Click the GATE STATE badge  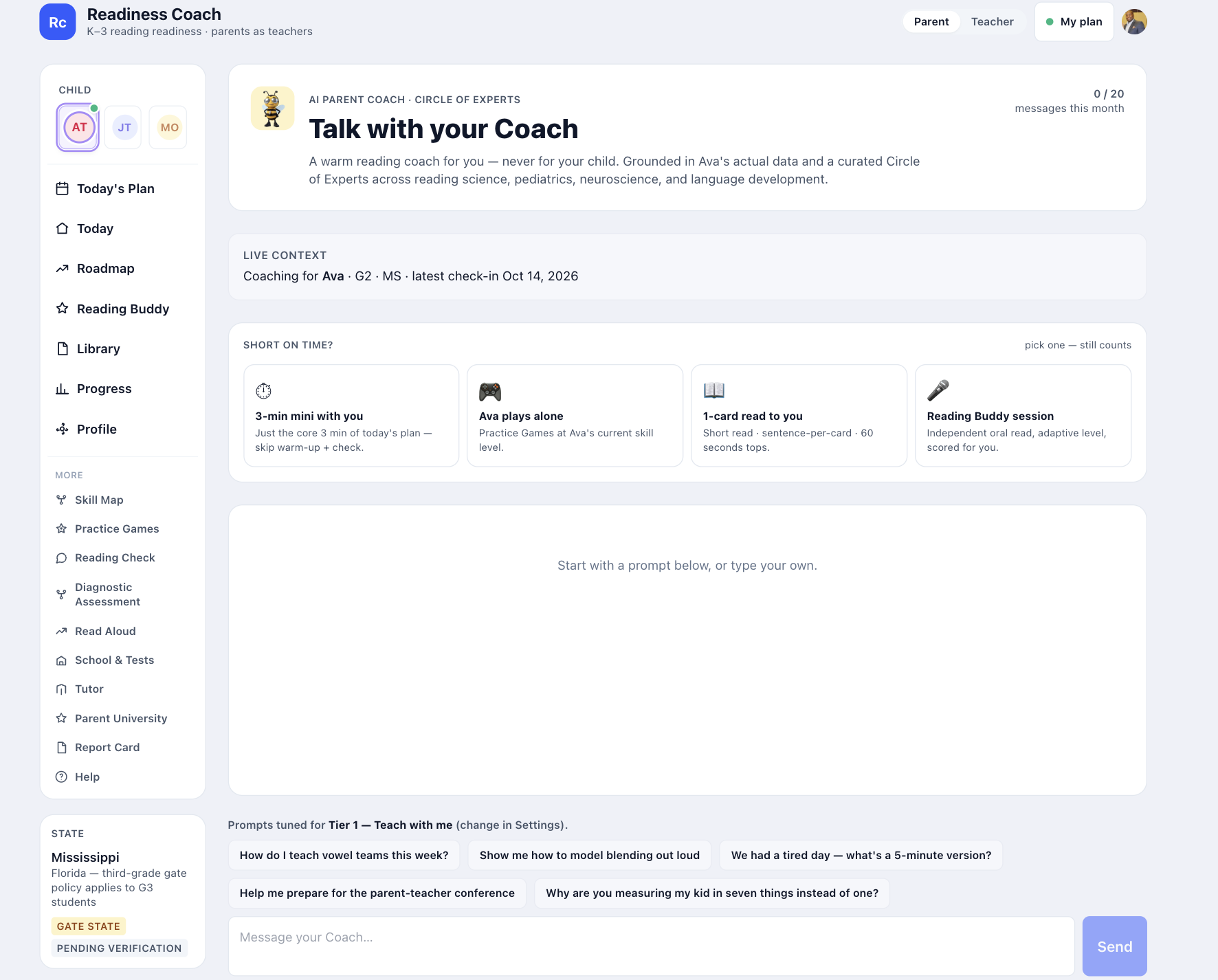coord(89,926)
